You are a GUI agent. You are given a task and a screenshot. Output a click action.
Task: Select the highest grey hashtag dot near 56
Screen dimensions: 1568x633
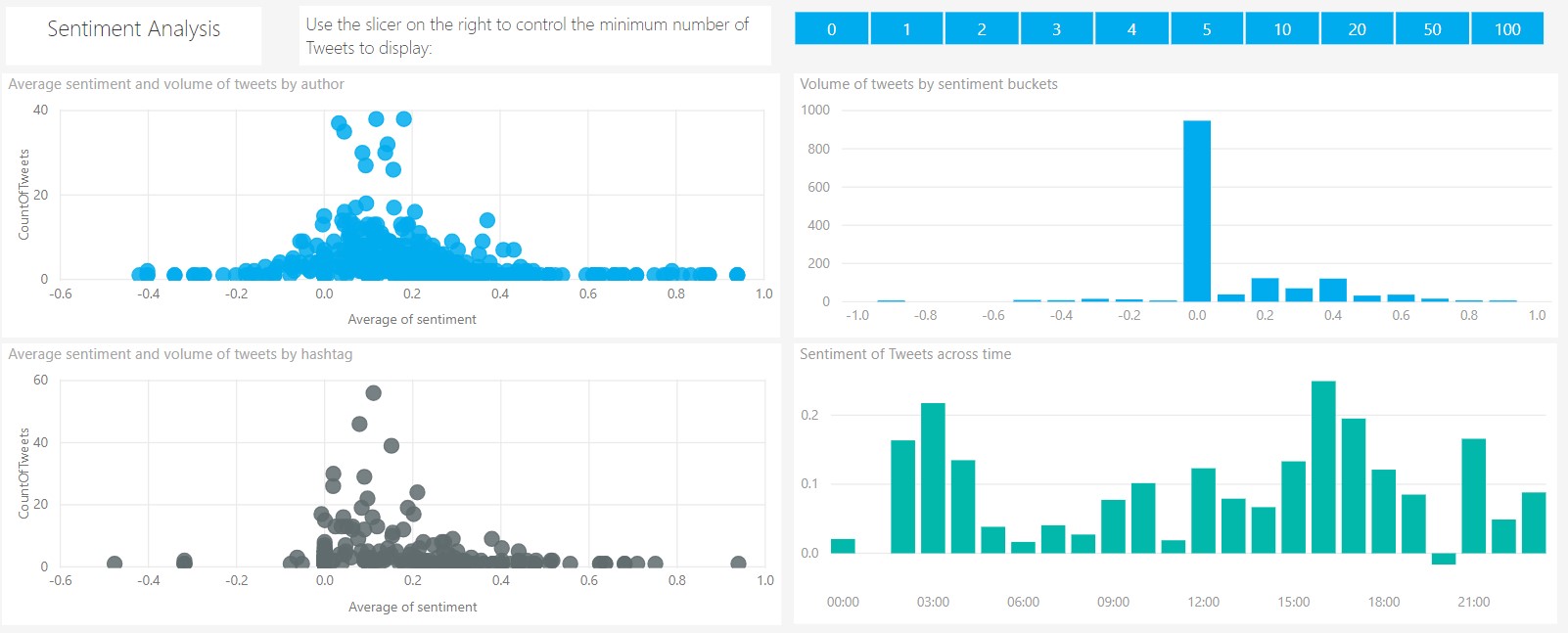coord(373,393)
